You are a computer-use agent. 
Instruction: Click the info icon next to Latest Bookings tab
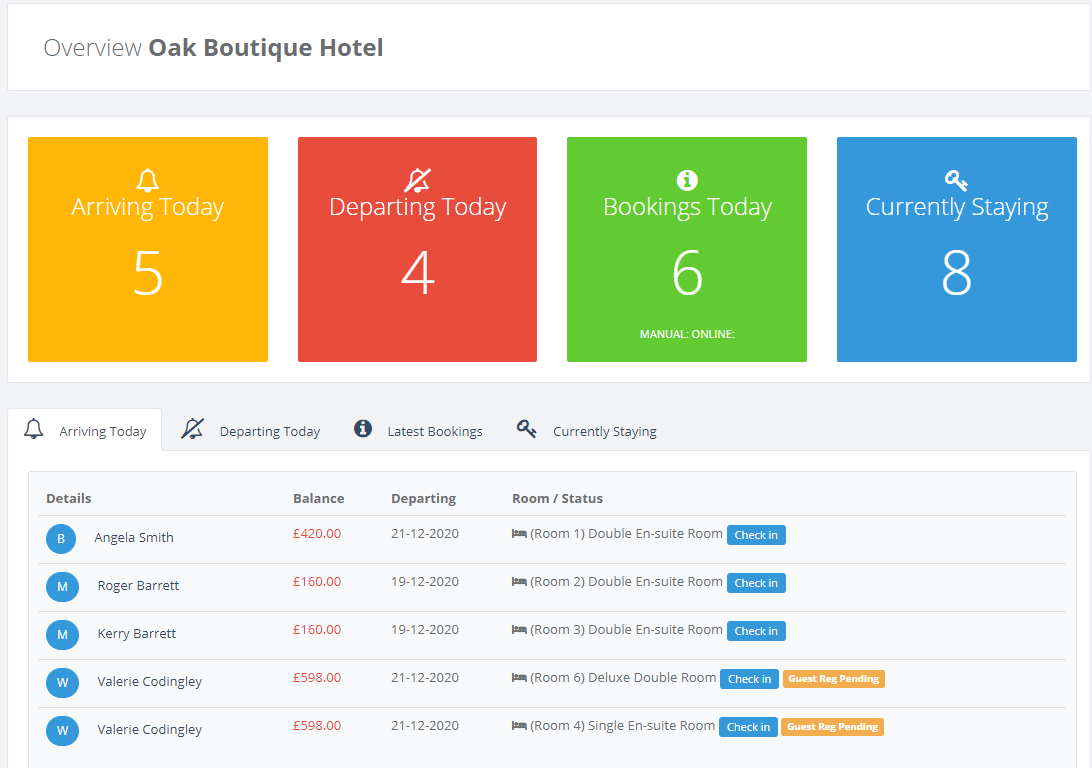(362, 429)
